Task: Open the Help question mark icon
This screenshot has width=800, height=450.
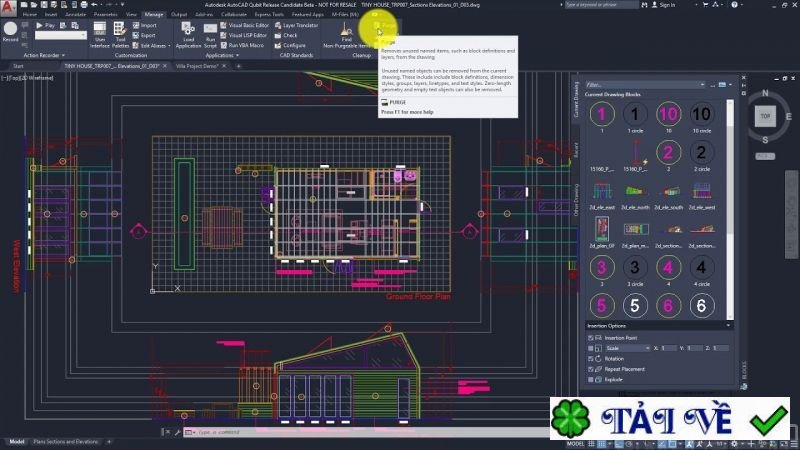Action: pos(734,5)
